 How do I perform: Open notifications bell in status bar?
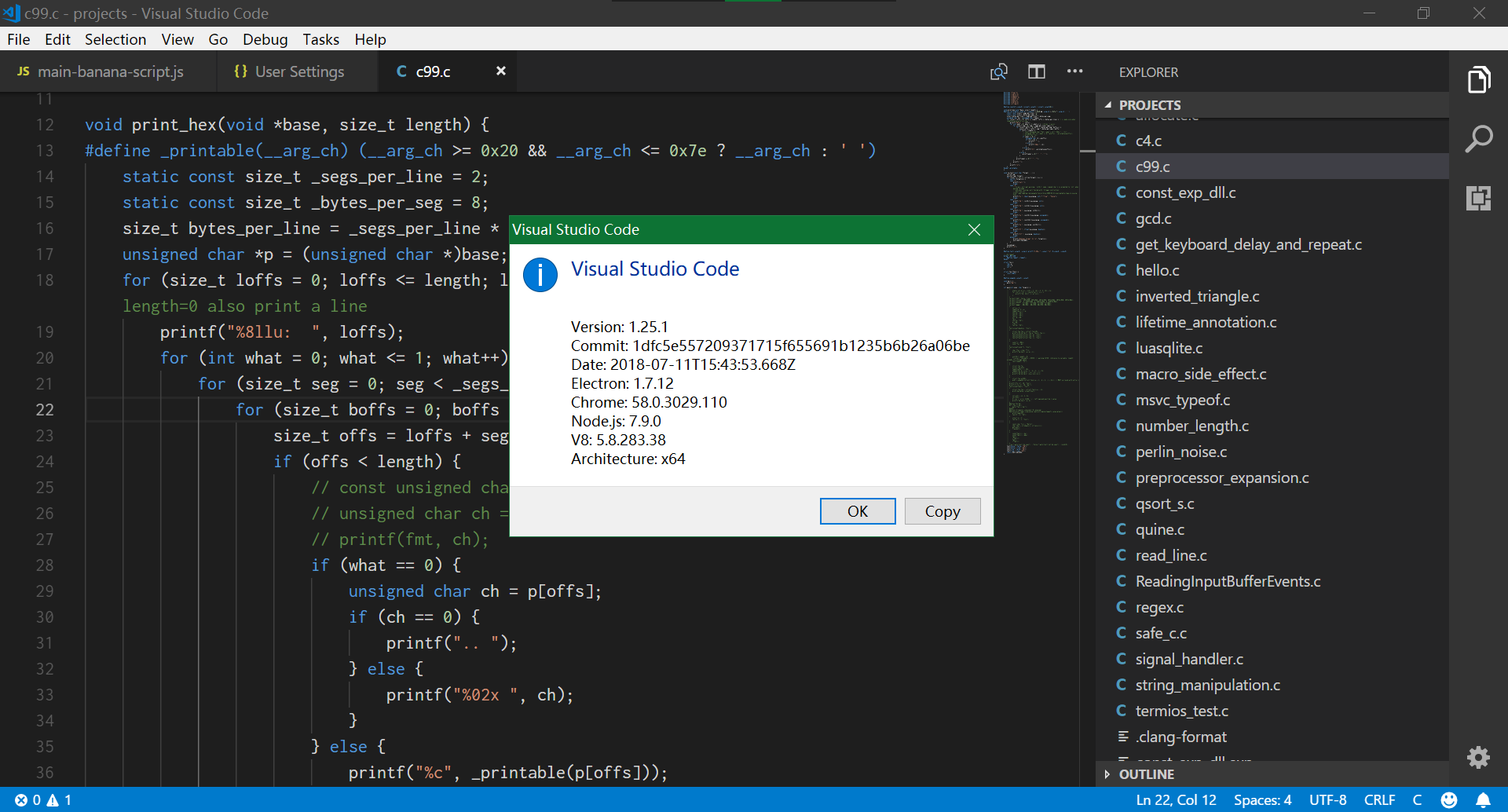(x=1483, y=799)
